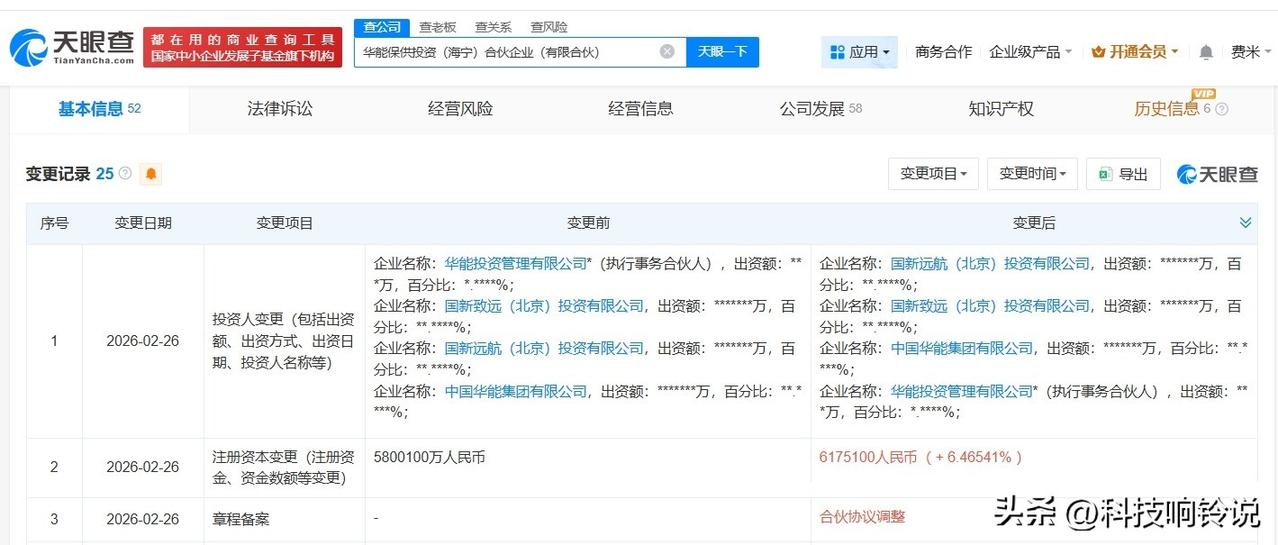Screen dimensions: 1278x545
Task: Click the 天眼一下 search button
Action: [x=722, y=52]
